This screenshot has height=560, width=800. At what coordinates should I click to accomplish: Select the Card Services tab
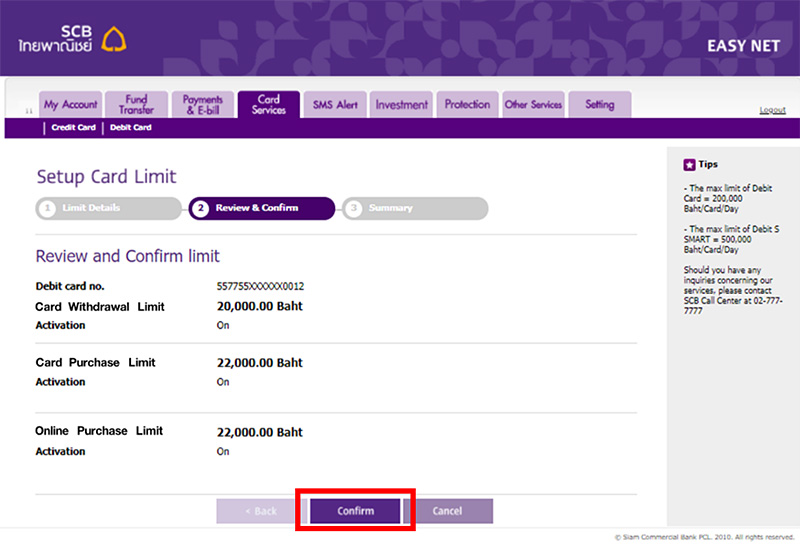[269, 105]
